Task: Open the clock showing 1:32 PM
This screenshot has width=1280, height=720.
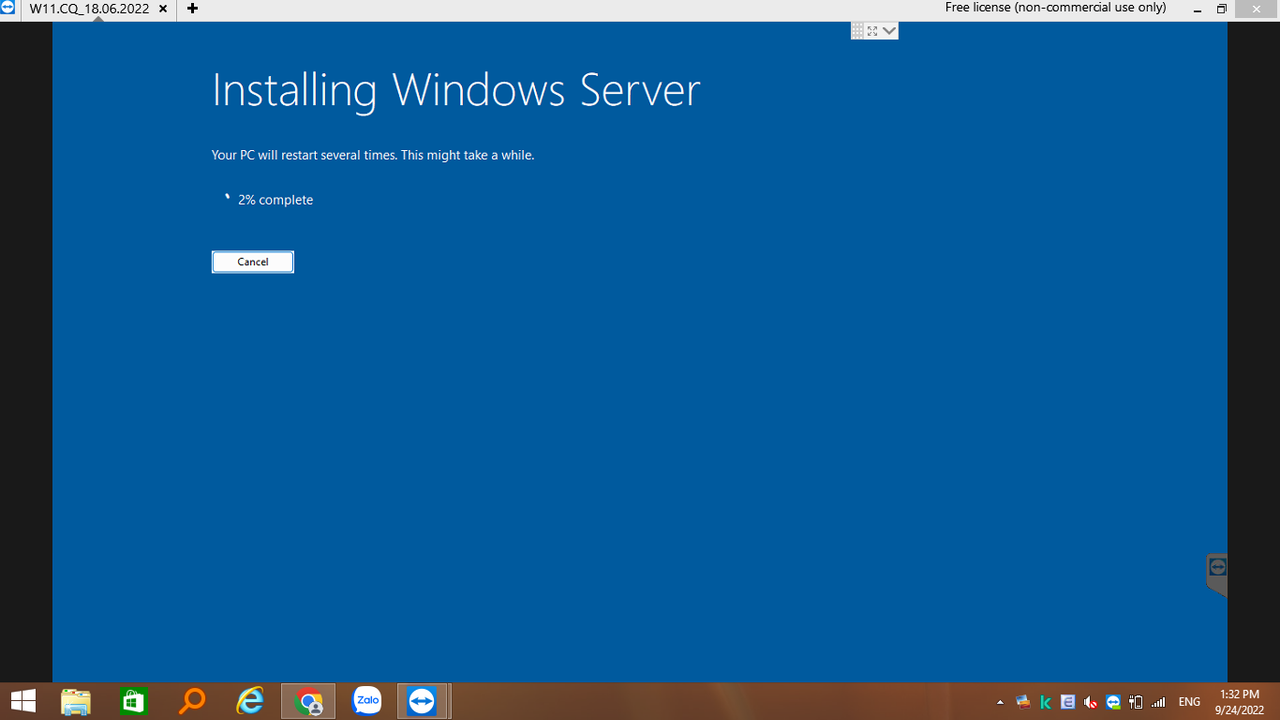Action: [x=1240, y=702]
